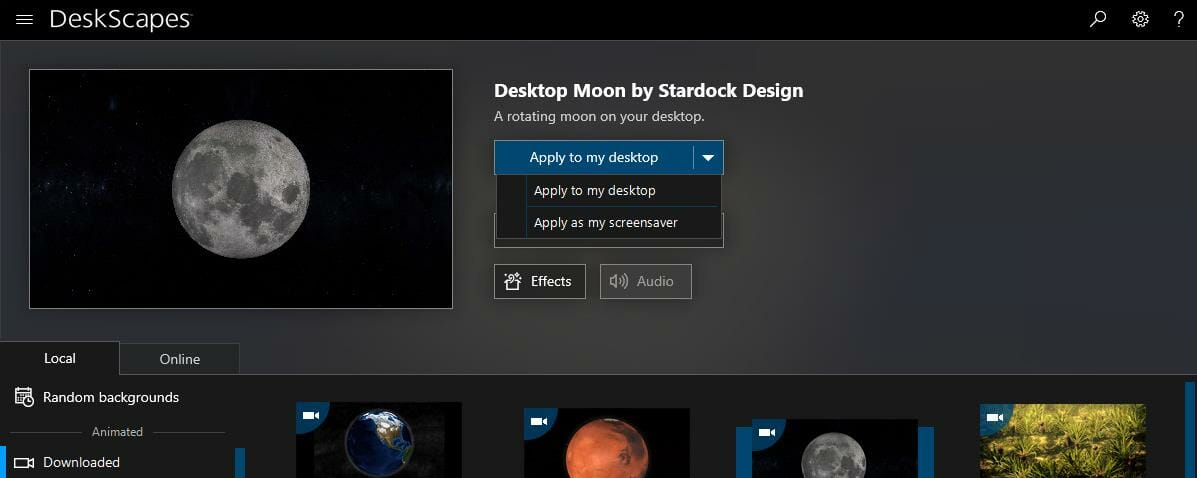Click video badge on Mars thumbnail
Image resolution: width=1197 pixels, height=478 pixels.
(x=538, y=421)
